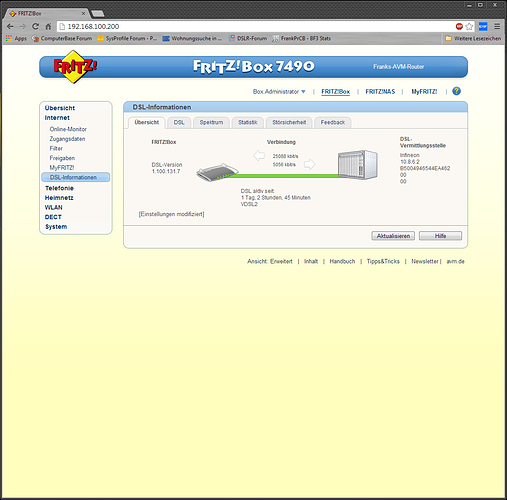Viewport: 507px width, 500px height.
Task: Click the upstream right arrow icon
Action: pyautogui.click(x=309, y=164)
